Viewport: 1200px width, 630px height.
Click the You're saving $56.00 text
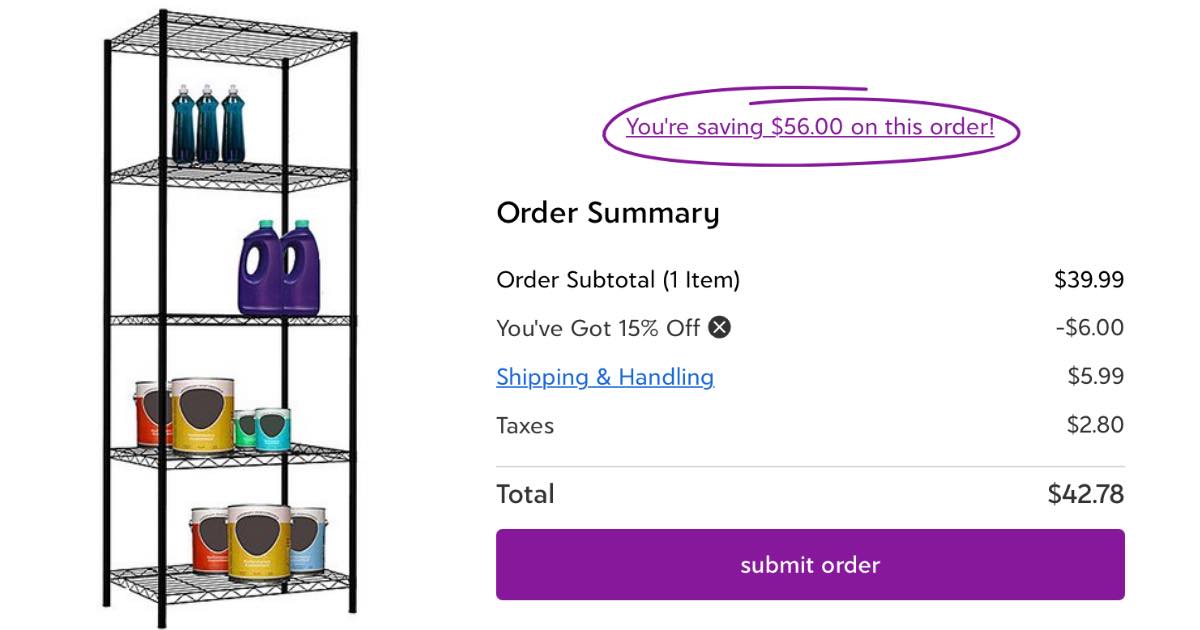(x=810, y=127)
